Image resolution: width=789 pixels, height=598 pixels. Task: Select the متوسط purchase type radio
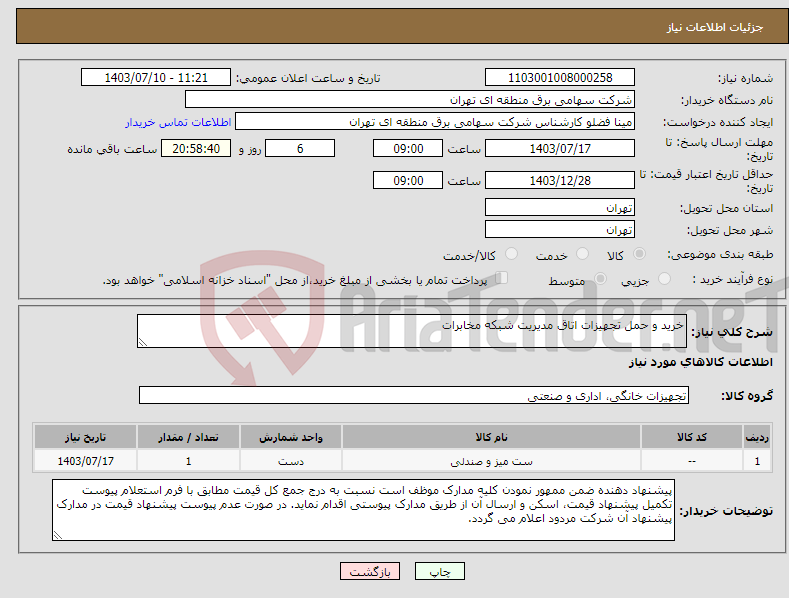[600, 278]
